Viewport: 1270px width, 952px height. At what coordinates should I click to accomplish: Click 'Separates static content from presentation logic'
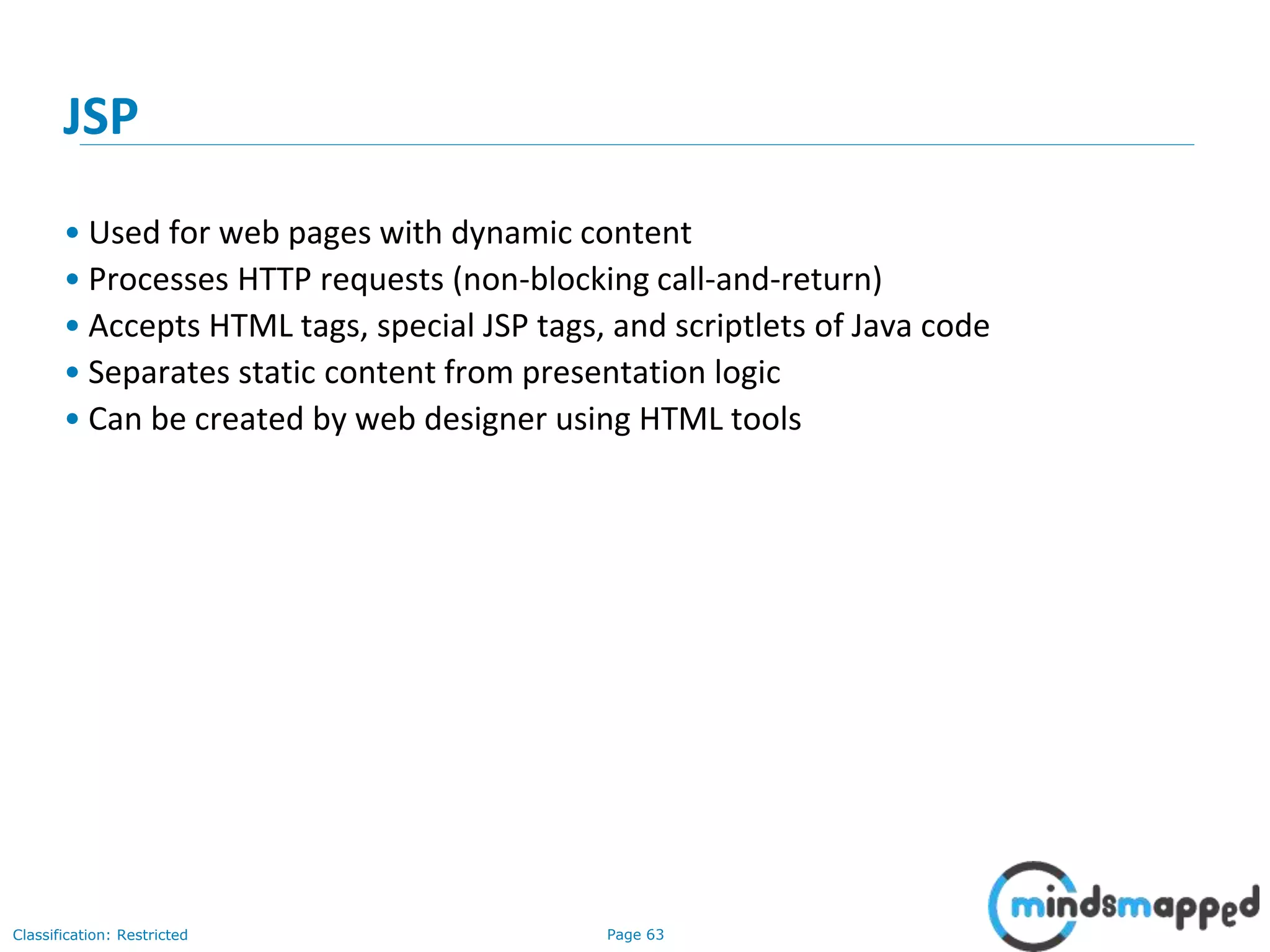434,373
